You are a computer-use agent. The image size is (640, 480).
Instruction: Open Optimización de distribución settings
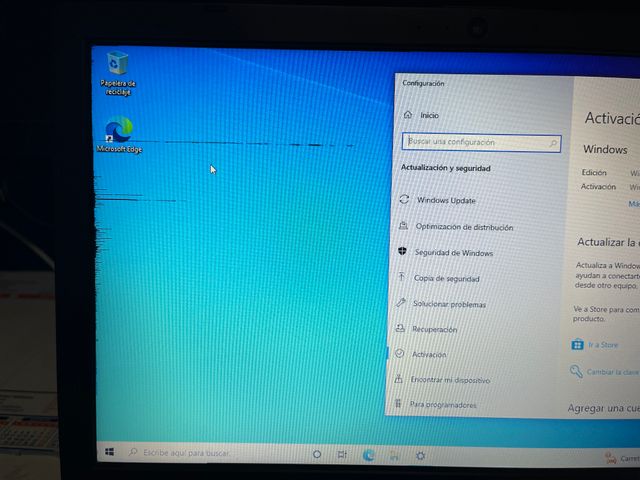[464, 227]
